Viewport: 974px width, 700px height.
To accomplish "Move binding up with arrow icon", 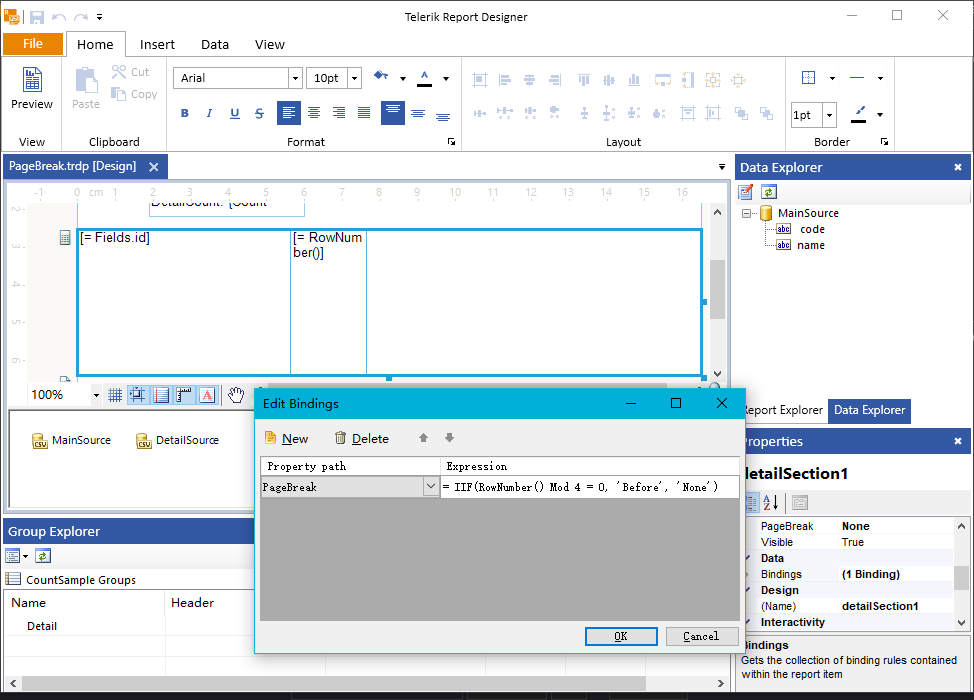I will click(424, 438).
